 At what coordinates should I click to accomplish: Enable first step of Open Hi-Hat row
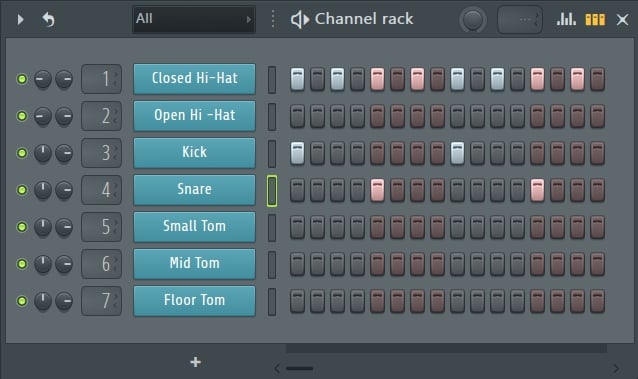[297, 116]
